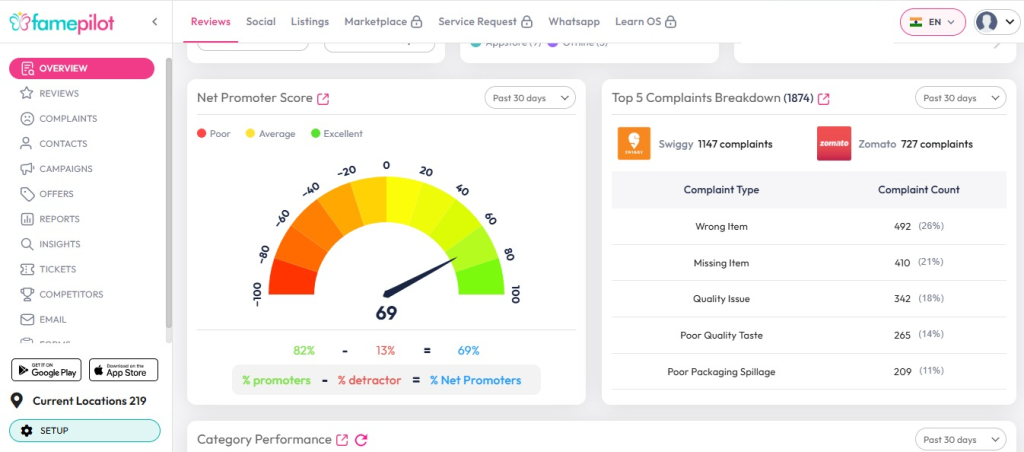This screenshot has height=452, width=1024.
Task: Click the Swiggy 1147 complaints text
Action: 716,144
